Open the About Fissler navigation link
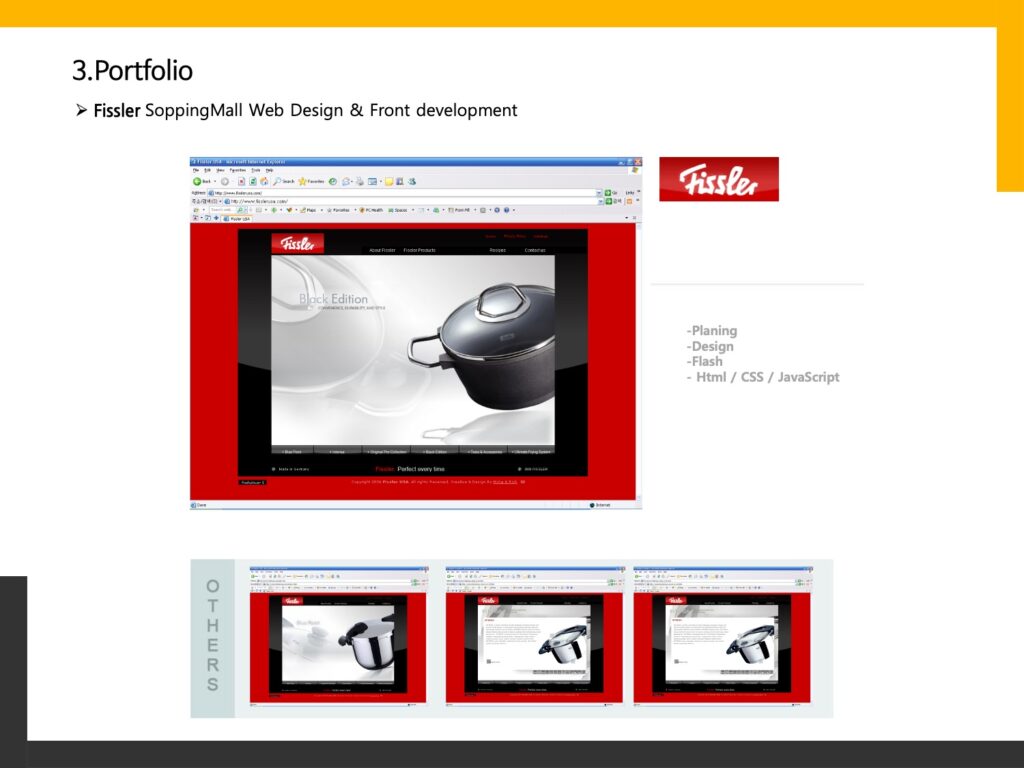This screenshot has height=768, width=1024. tap(382, 250)
